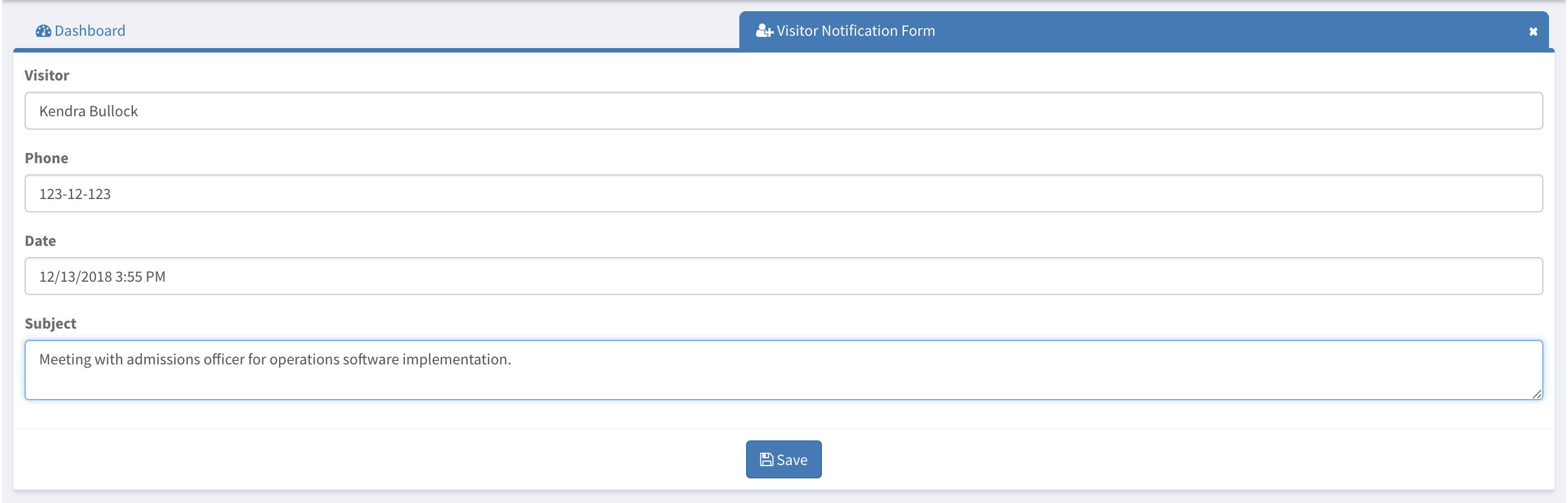Click into the Phone number field
1568x503 pixels.
(783, 193)
